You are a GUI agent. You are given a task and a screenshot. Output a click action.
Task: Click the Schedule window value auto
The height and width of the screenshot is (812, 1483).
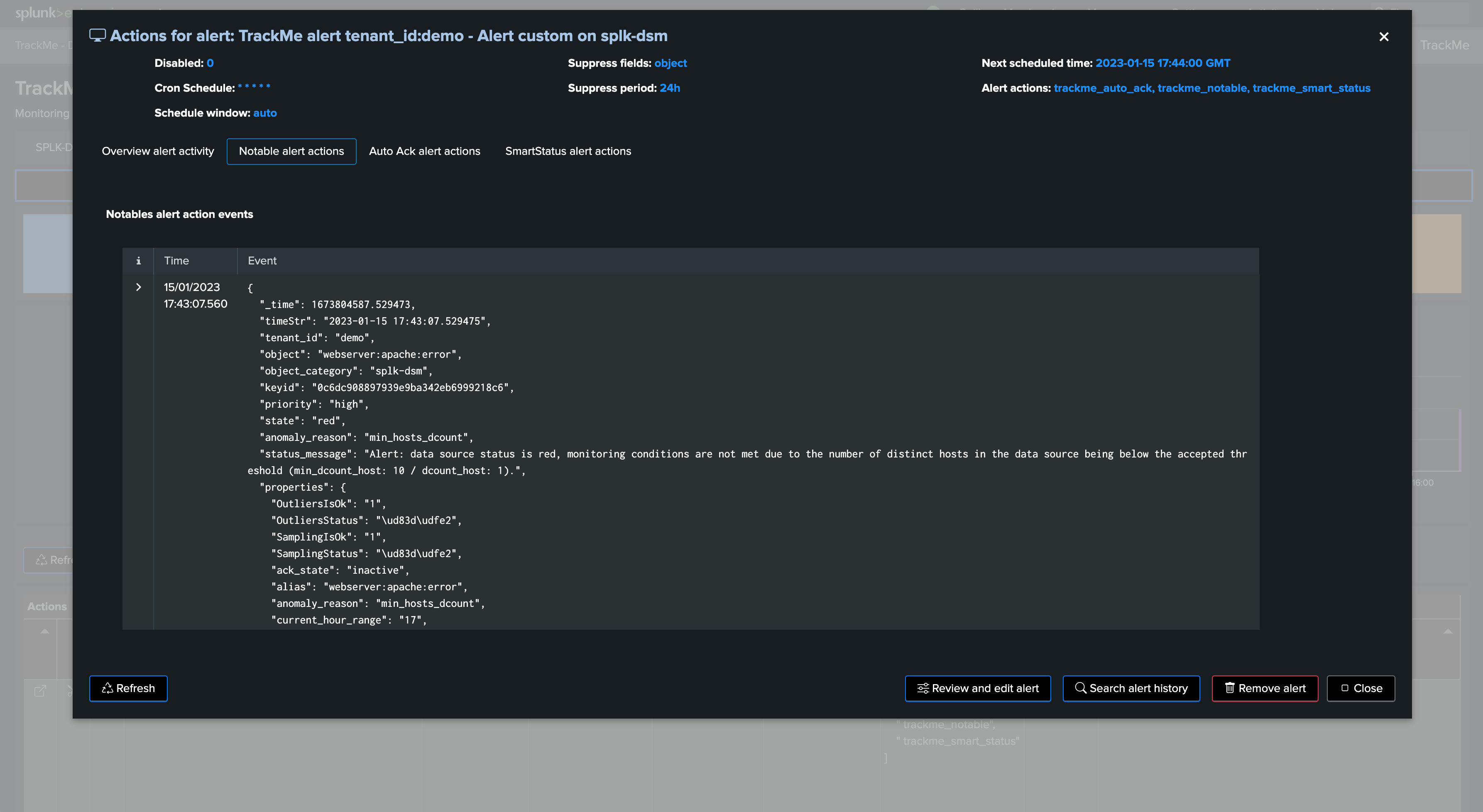(265, 113)
